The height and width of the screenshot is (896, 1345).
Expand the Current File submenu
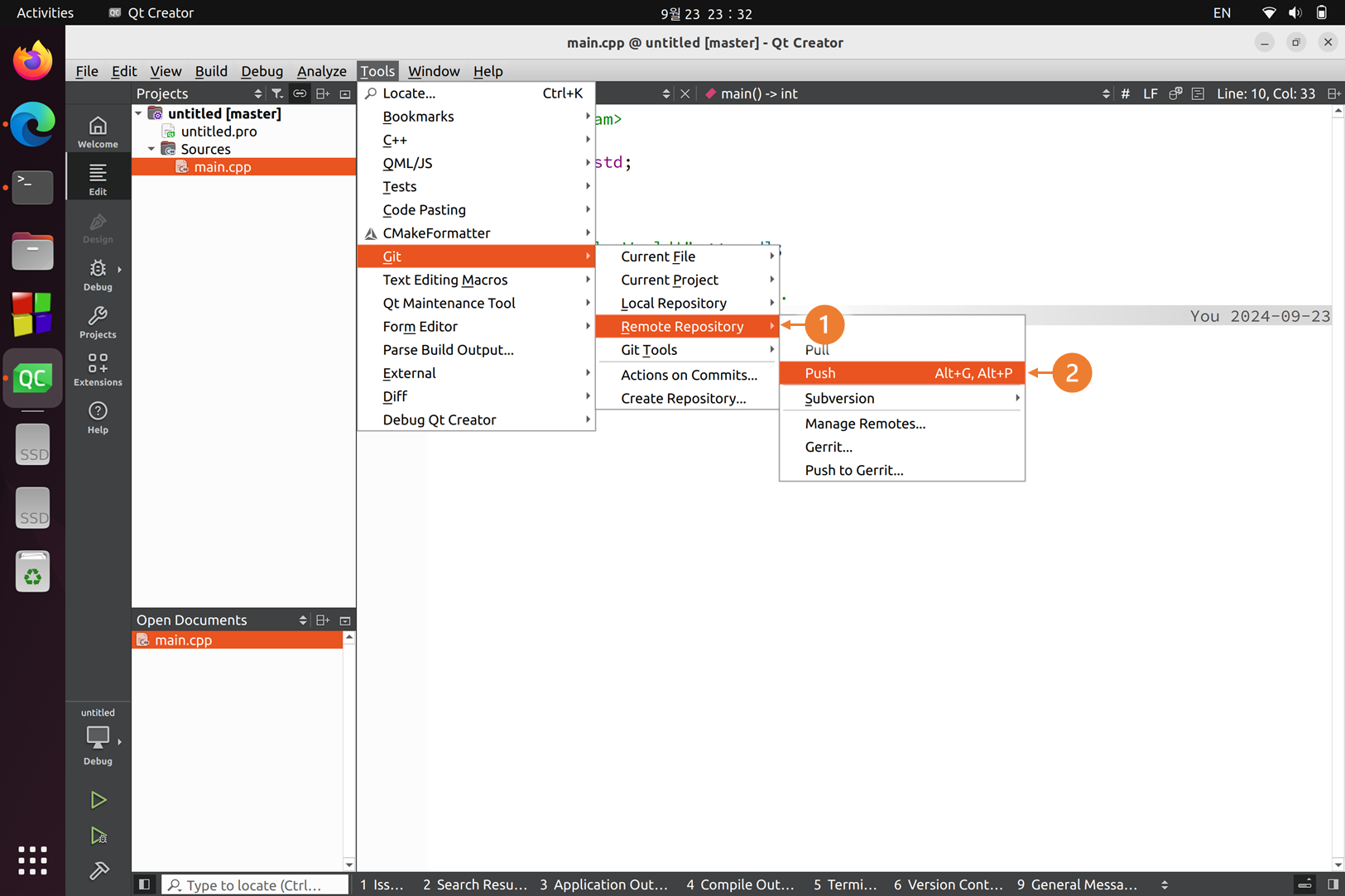(x=688, y=256)
